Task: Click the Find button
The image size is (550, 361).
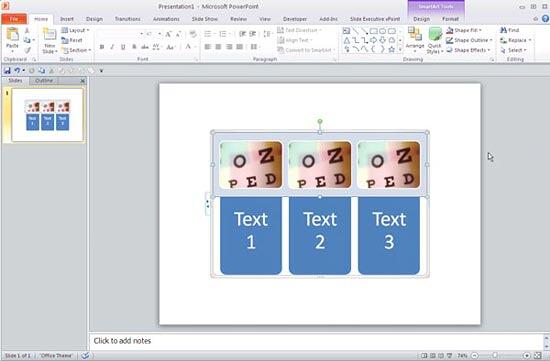Action: click(x=510, y=31)
